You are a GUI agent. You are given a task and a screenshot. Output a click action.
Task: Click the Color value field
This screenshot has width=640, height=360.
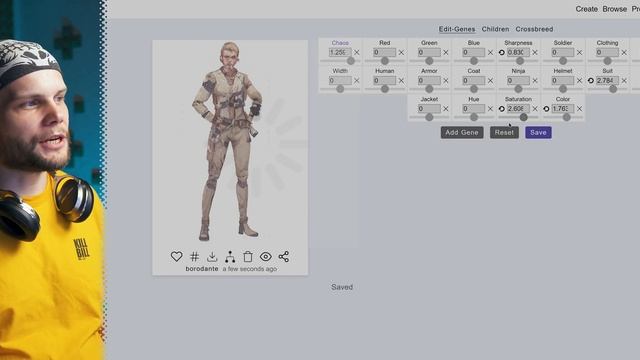(563, 109)
